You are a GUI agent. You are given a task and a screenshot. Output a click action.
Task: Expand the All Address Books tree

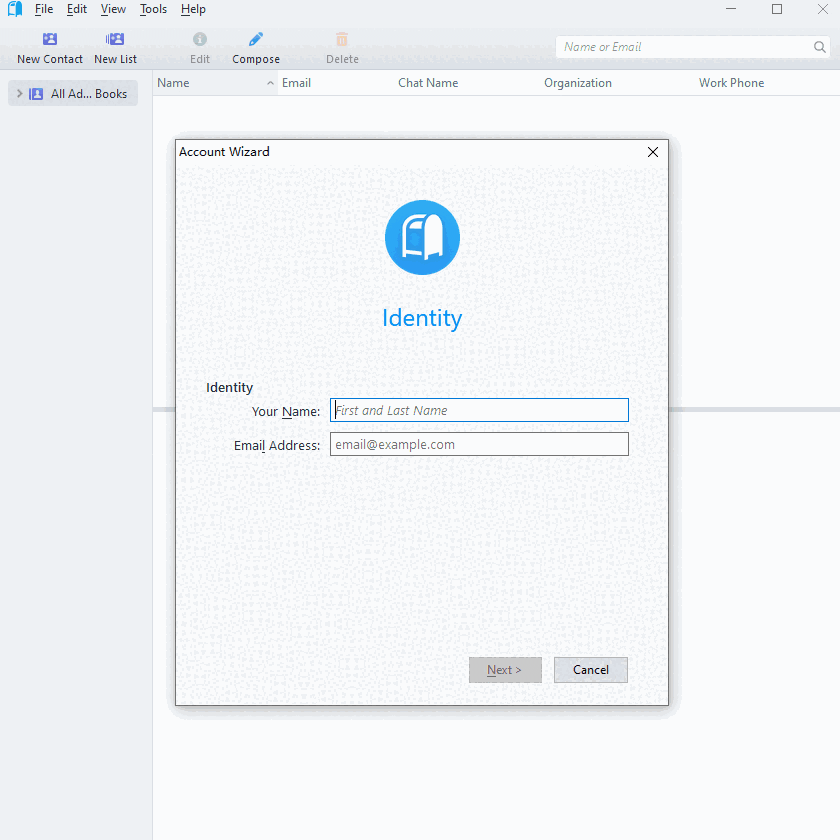19,94
